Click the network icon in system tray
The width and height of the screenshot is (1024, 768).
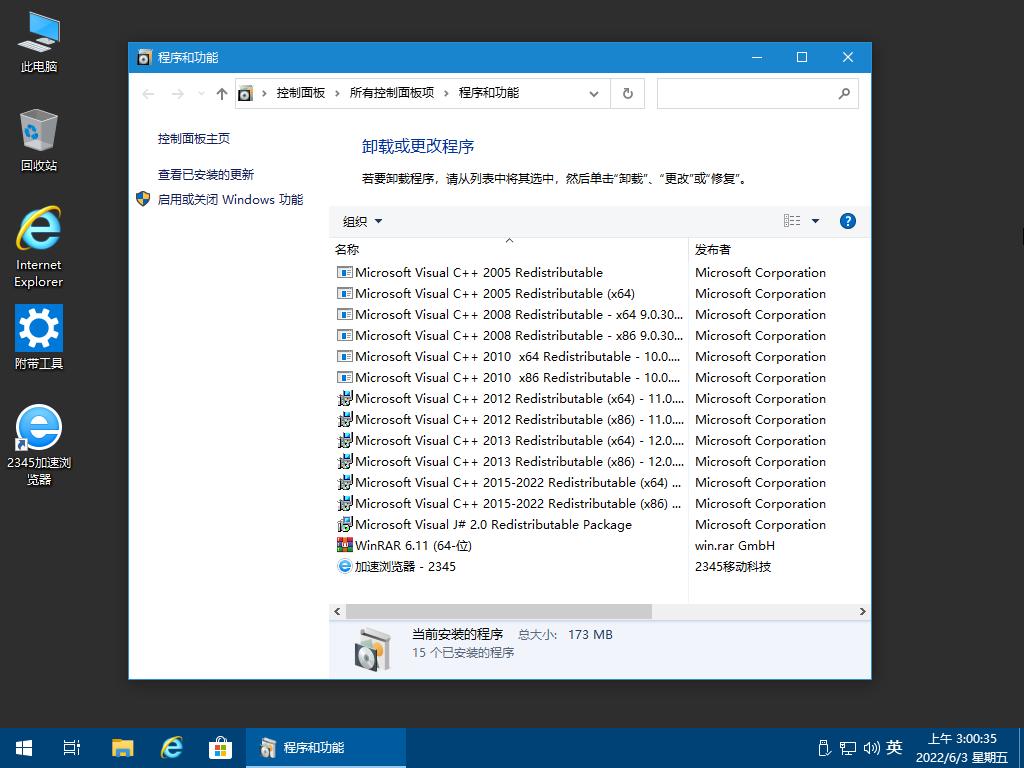848,748
